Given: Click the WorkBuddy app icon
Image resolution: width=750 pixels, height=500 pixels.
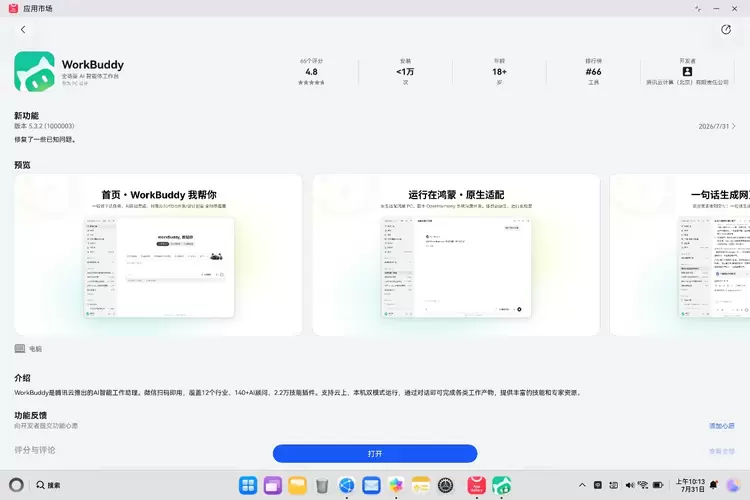Looking at the screenshot, I should (34, 71).
